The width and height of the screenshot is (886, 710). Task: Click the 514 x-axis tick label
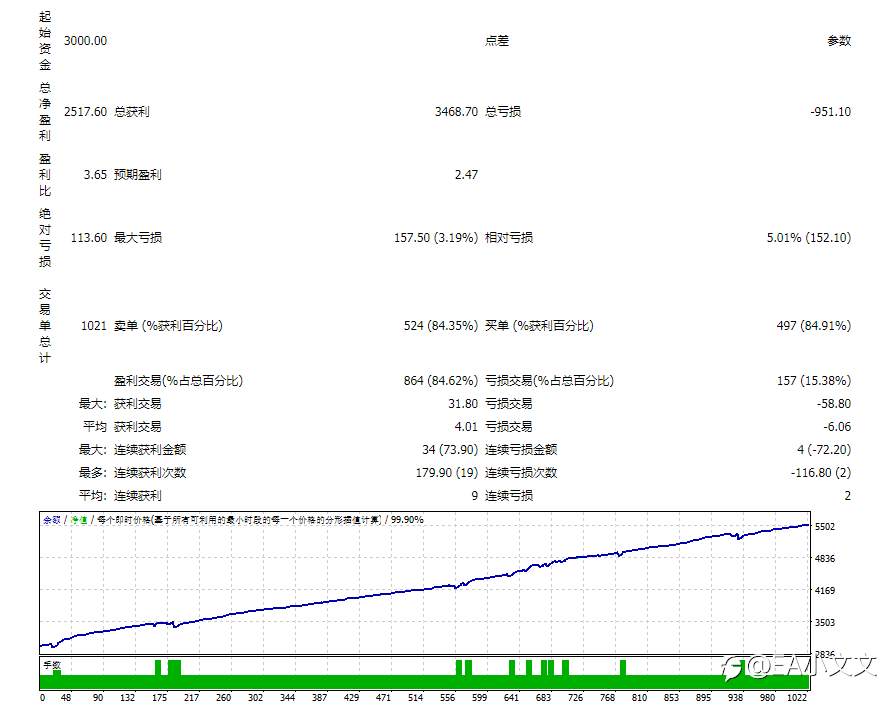(x=415, y=698)
